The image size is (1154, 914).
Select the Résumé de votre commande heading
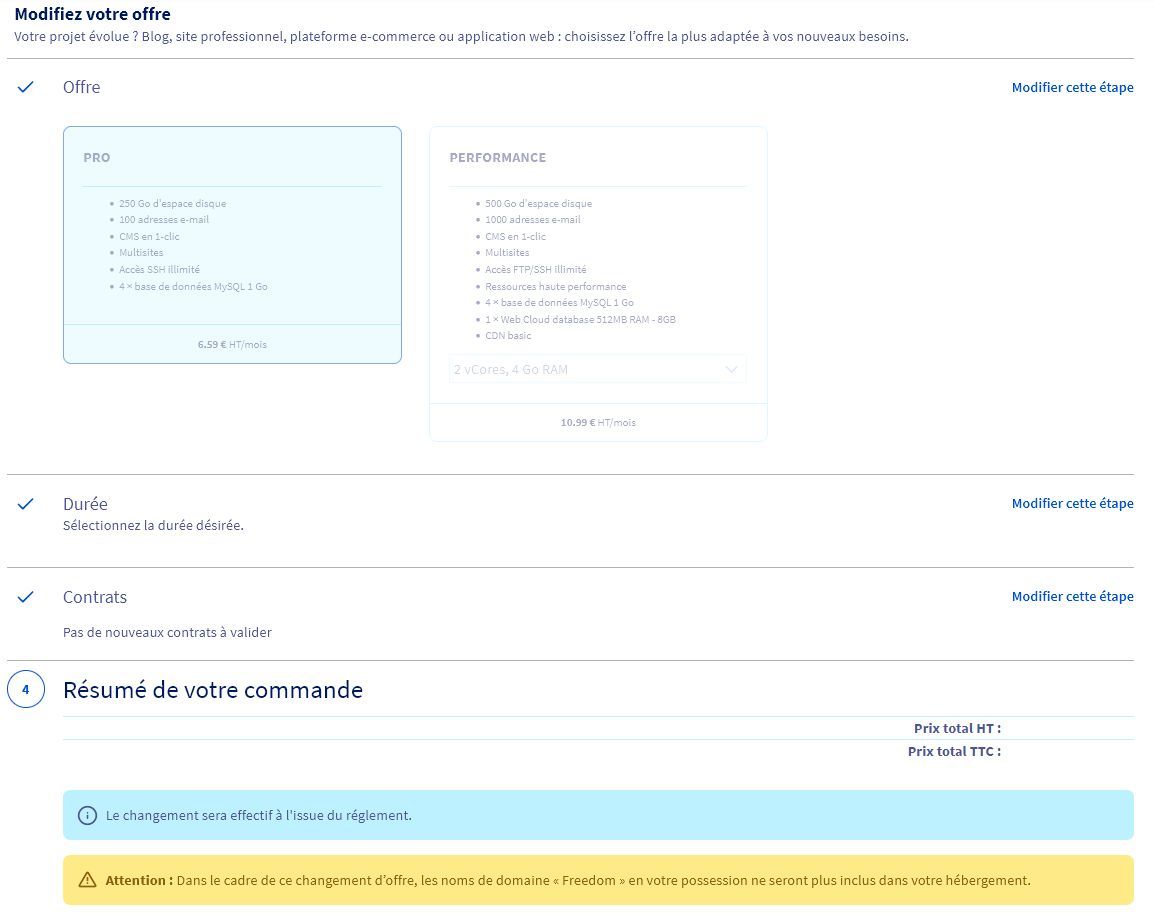[213, 690]
